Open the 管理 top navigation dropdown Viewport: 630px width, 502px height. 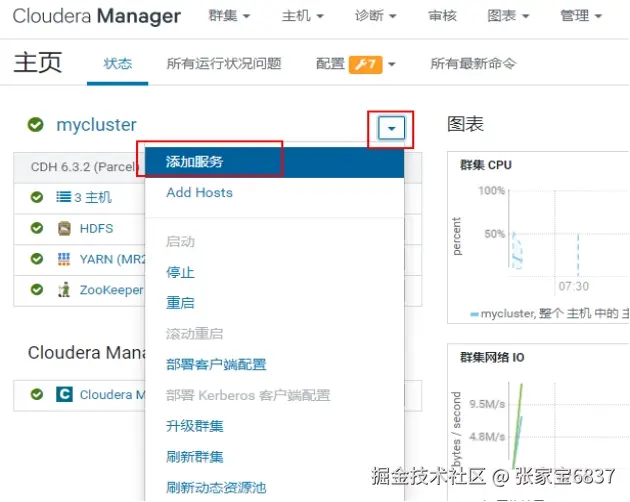581,16
